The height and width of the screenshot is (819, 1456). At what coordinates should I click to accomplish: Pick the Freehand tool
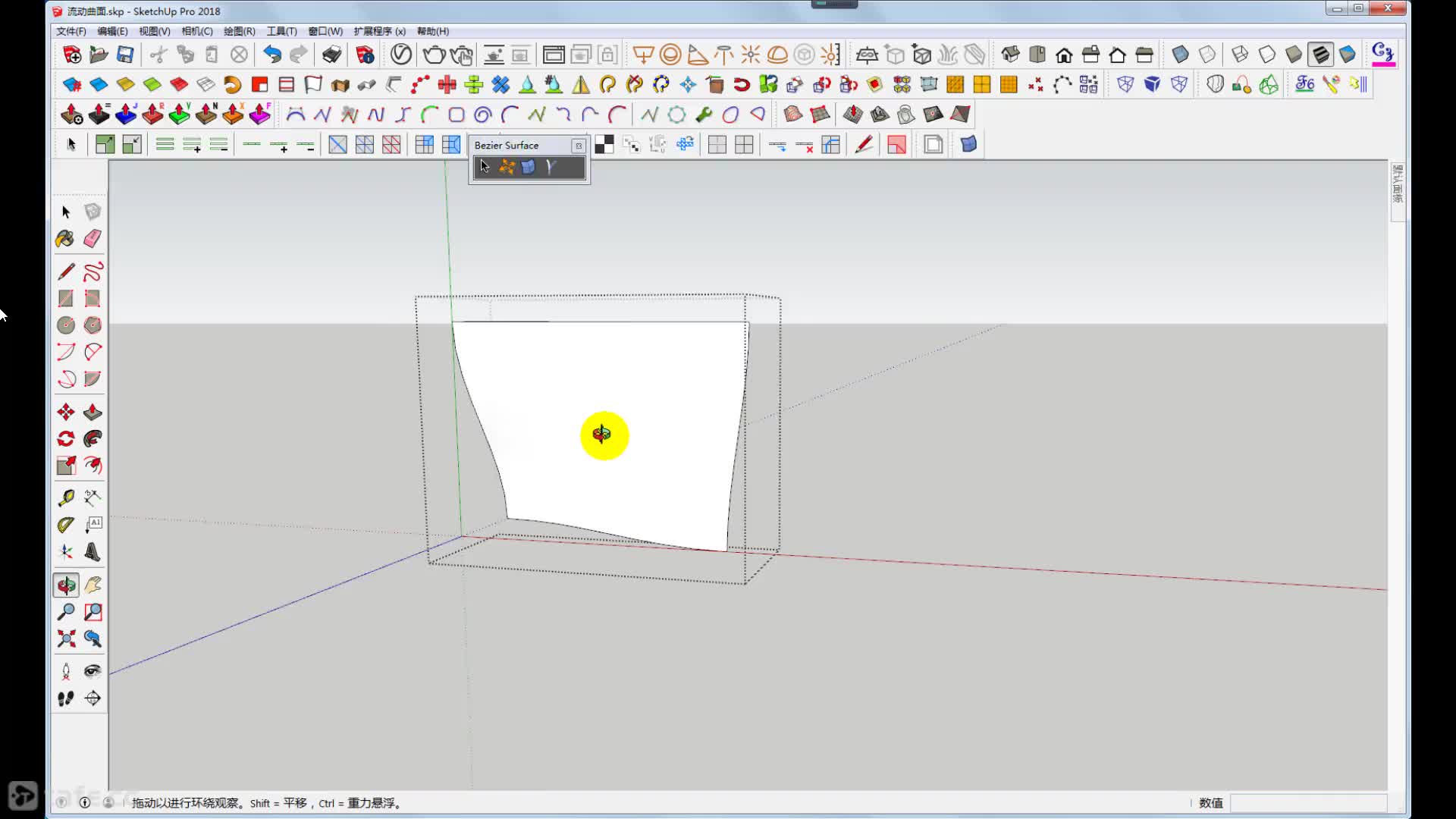93,271
